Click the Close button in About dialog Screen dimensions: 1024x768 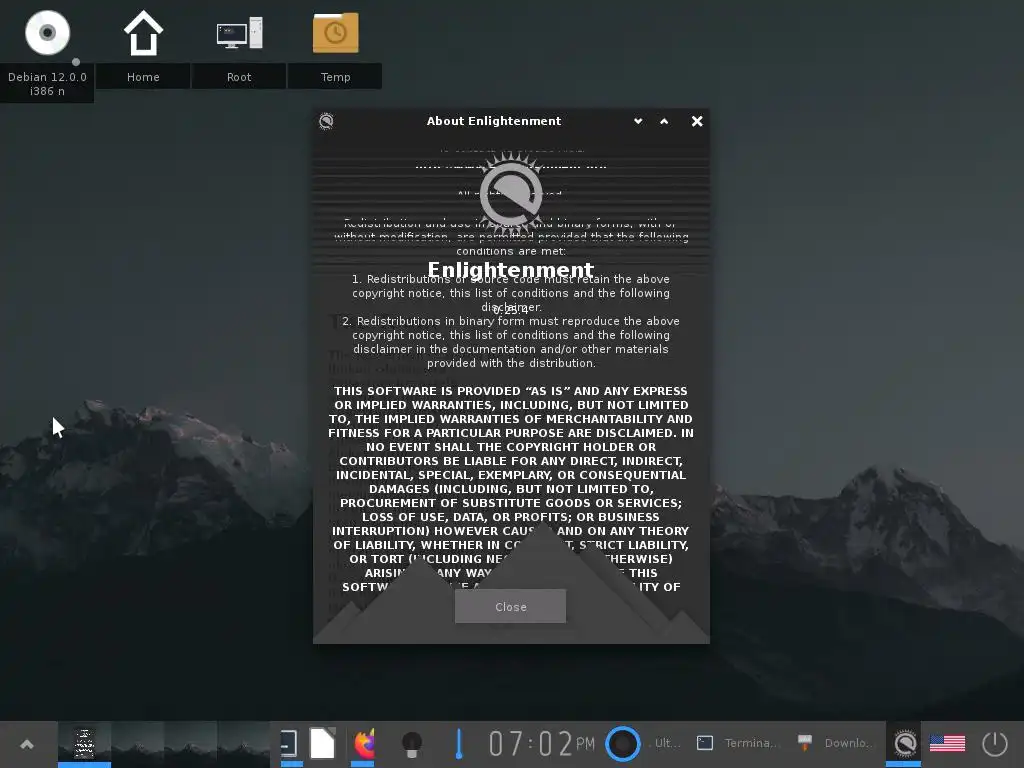pos(511,607)
